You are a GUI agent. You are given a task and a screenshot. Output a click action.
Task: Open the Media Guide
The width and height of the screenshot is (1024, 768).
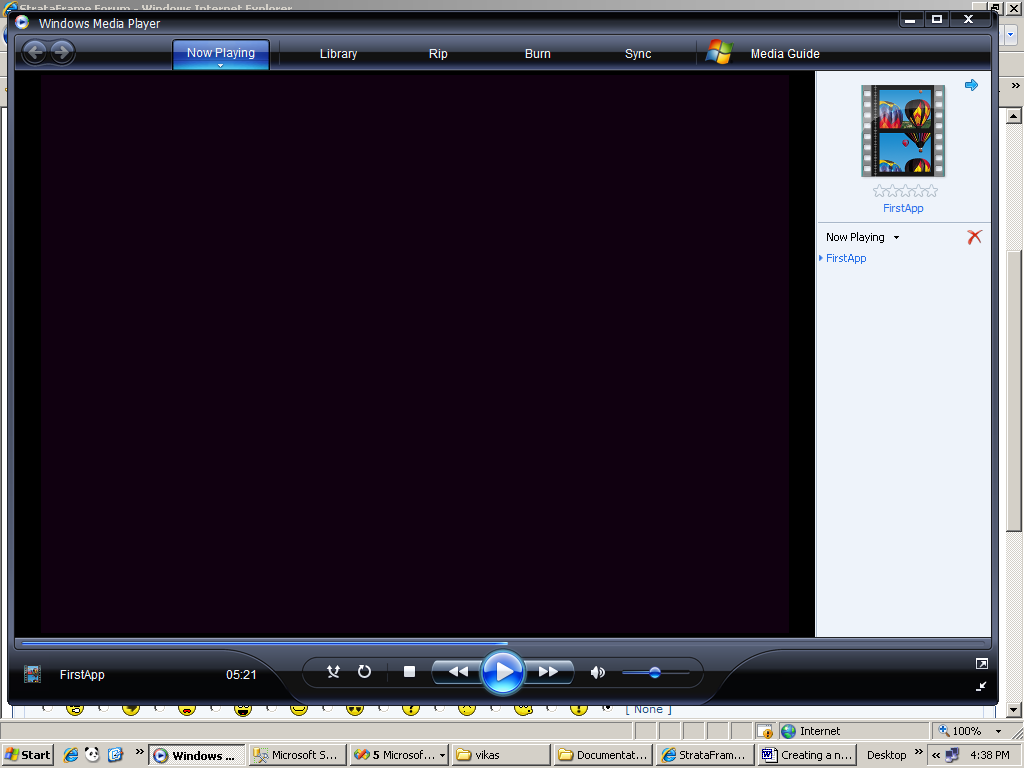tap(784, 54)
